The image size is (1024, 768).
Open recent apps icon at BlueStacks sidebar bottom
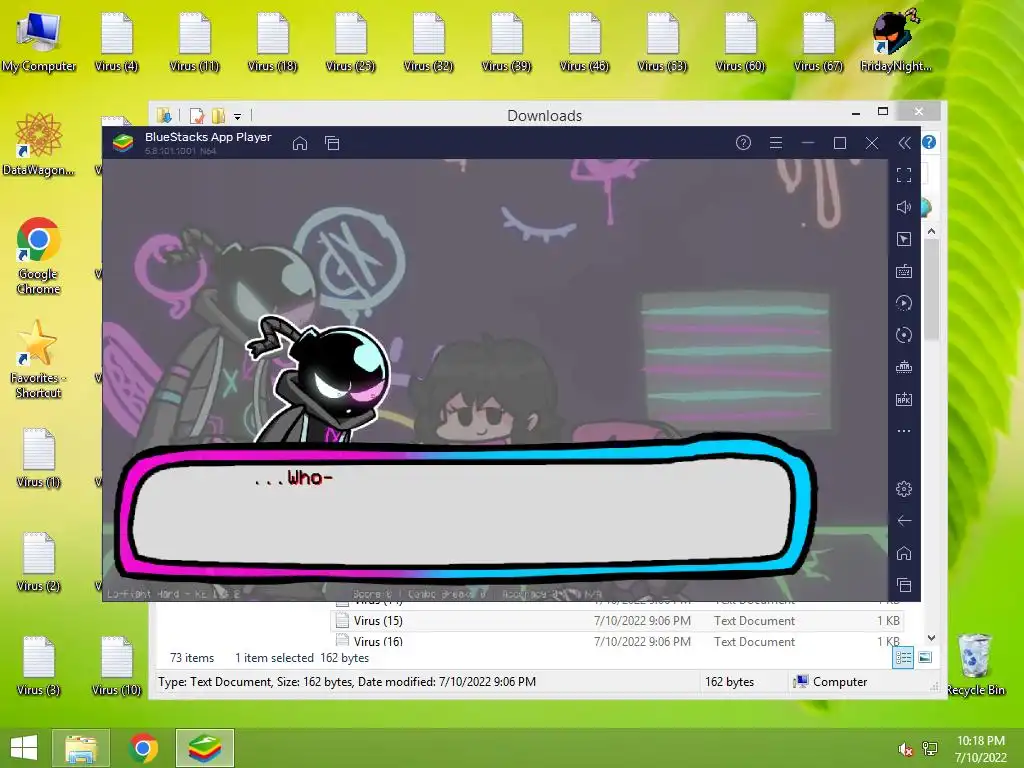(904, 585)
